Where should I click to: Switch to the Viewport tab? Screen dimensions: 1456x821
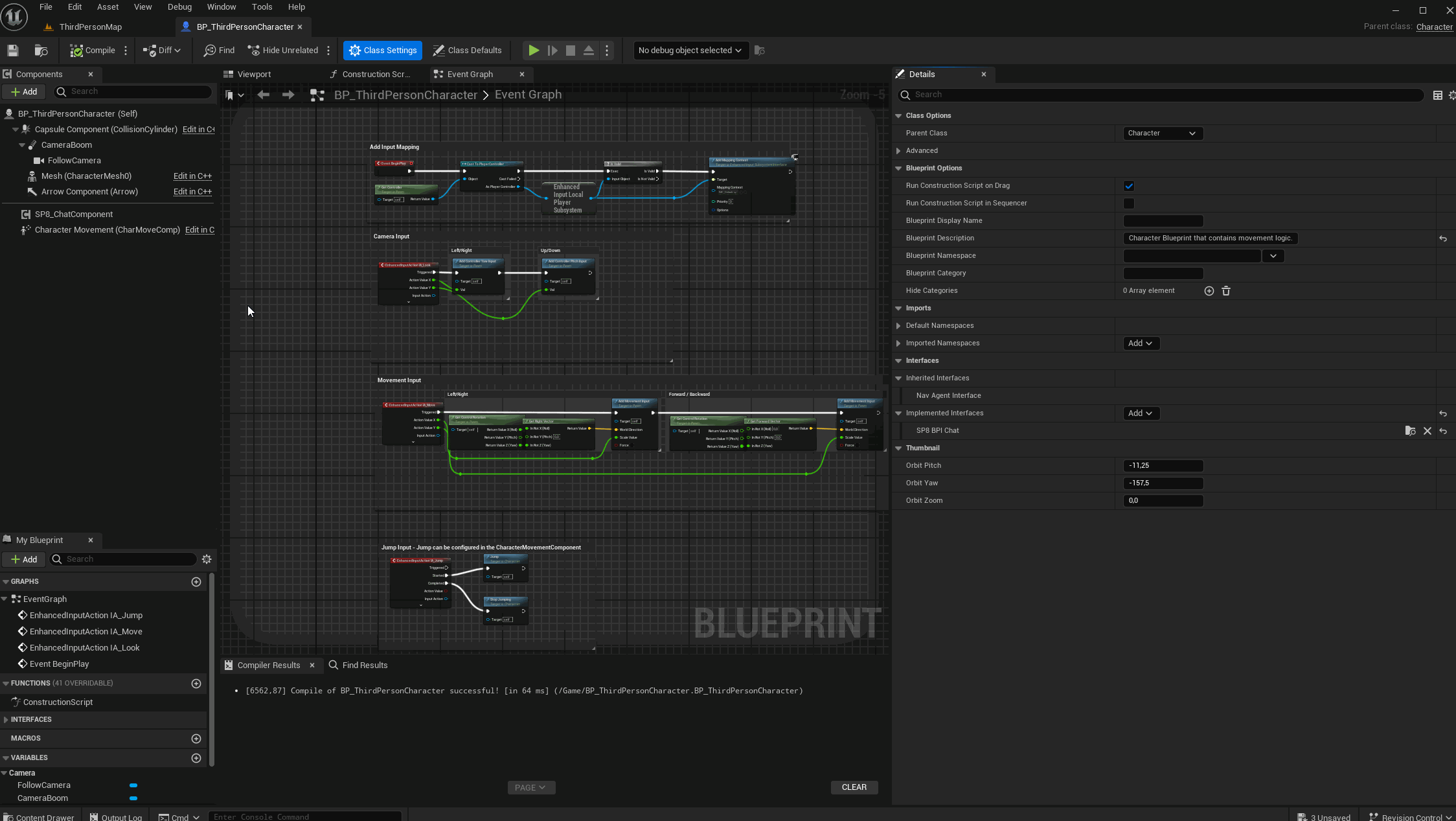(253, 75)
